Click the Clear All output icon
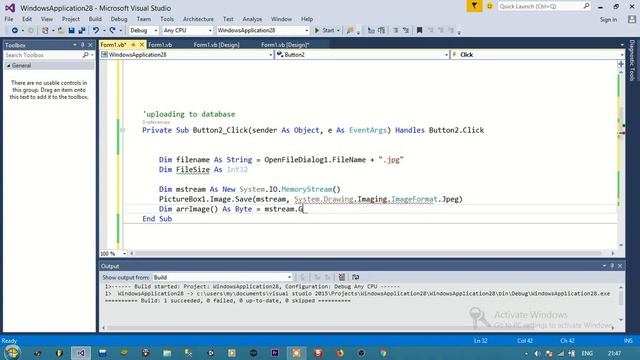This screenshot has height=360, width=640. tap(342, 277)
